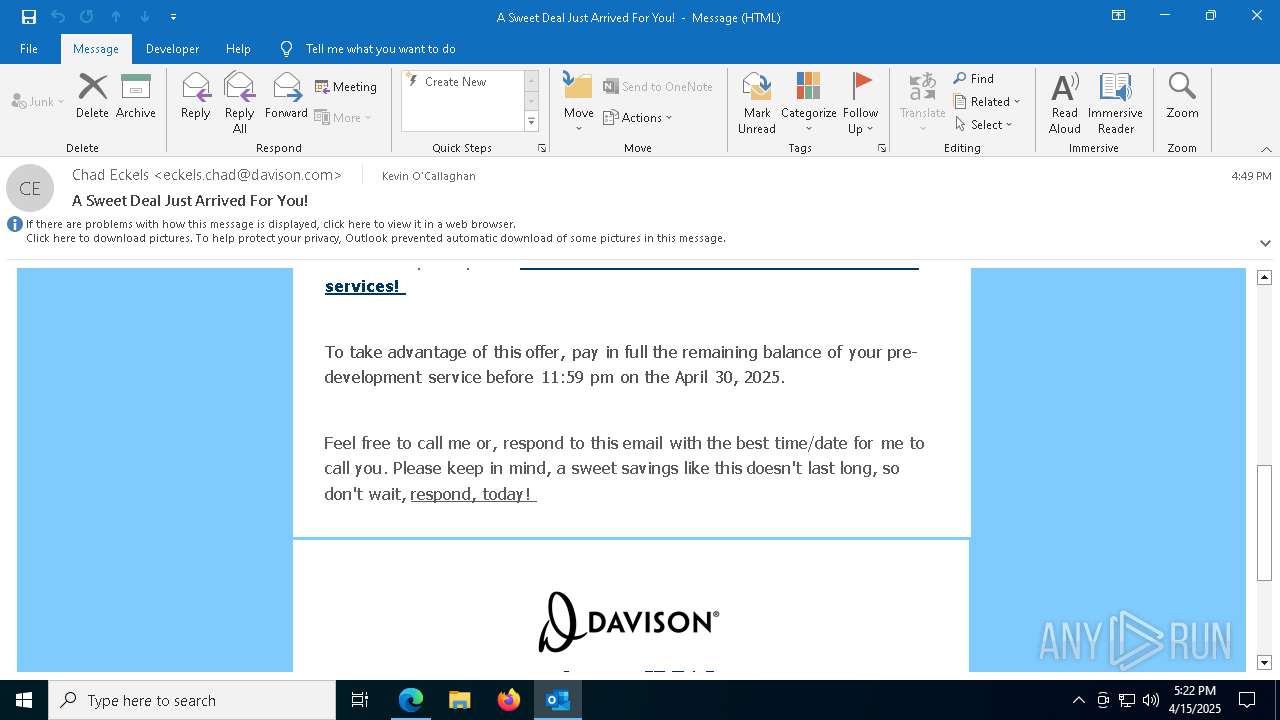Open Ribbon Display Options
1280x720 pixels.
[1119, 16]
